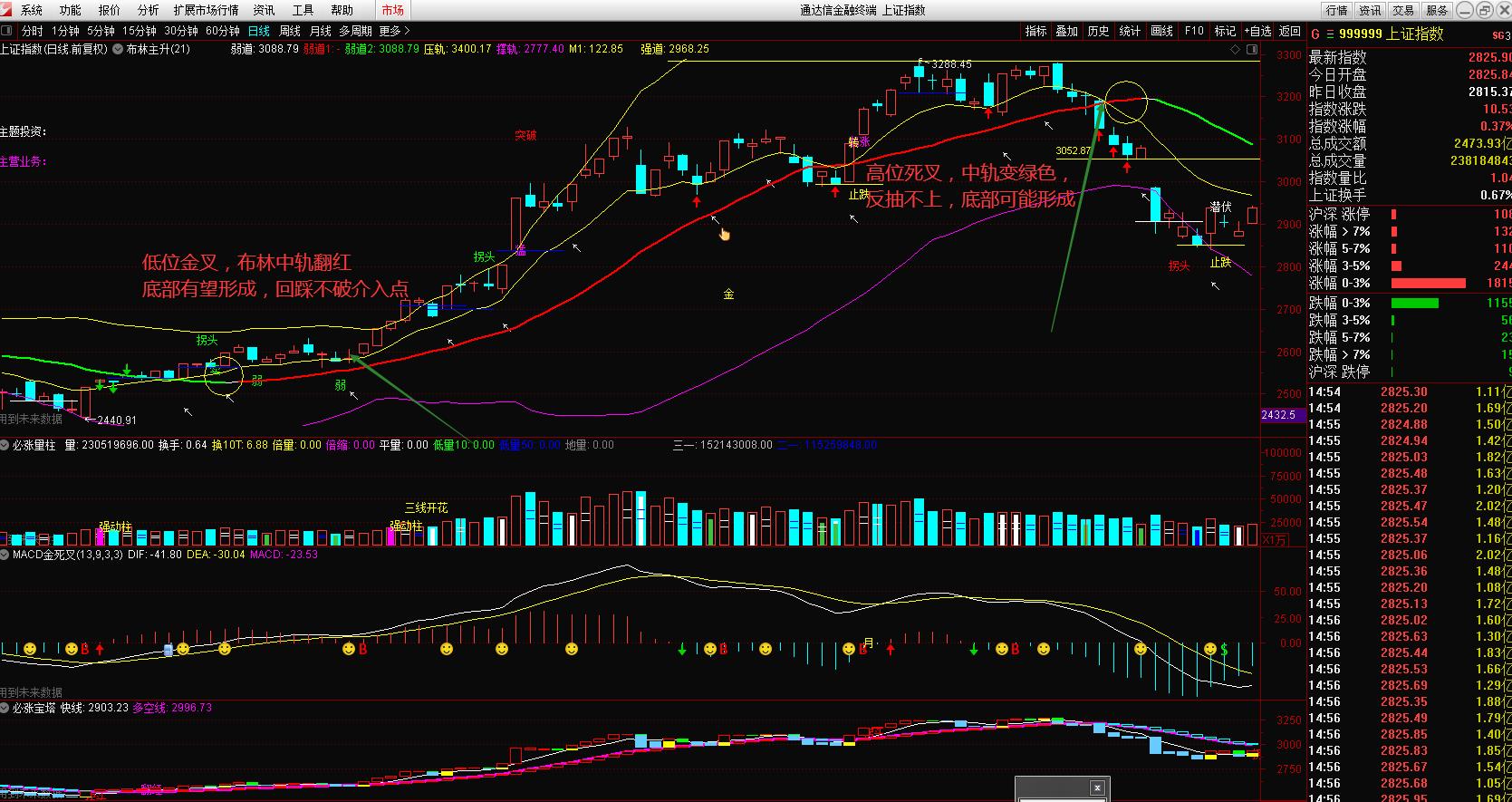Expand the 更多 periods list
Image resolution: width=1512 pixels, height=802 pixels.
point(394,31)
